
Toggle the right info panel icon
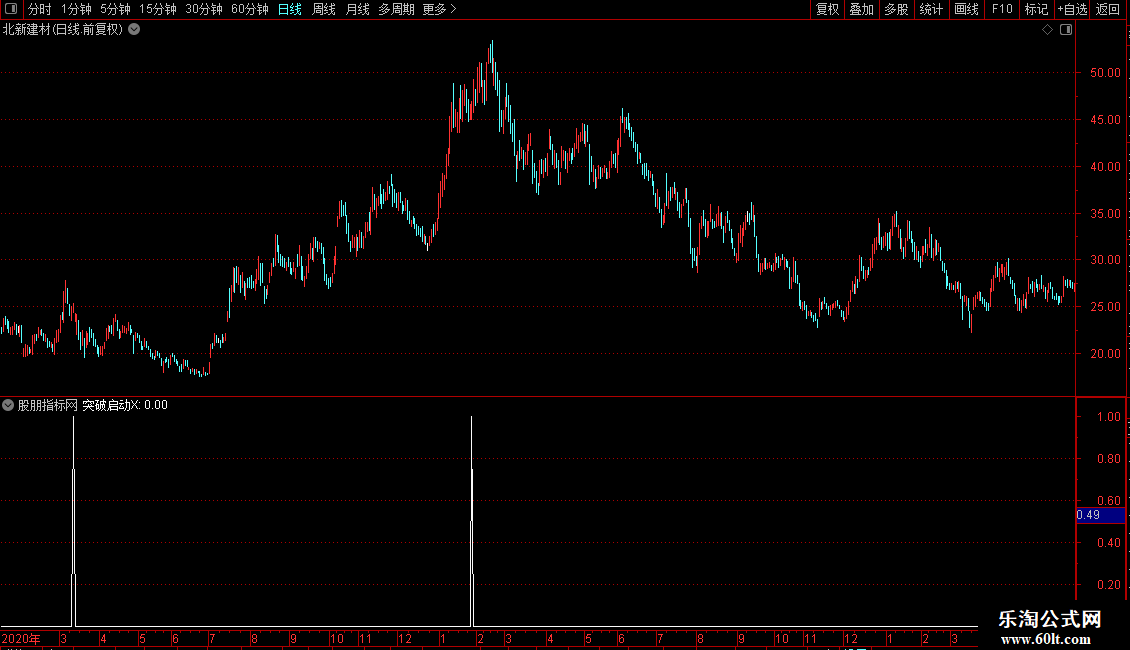point(1066,30)
